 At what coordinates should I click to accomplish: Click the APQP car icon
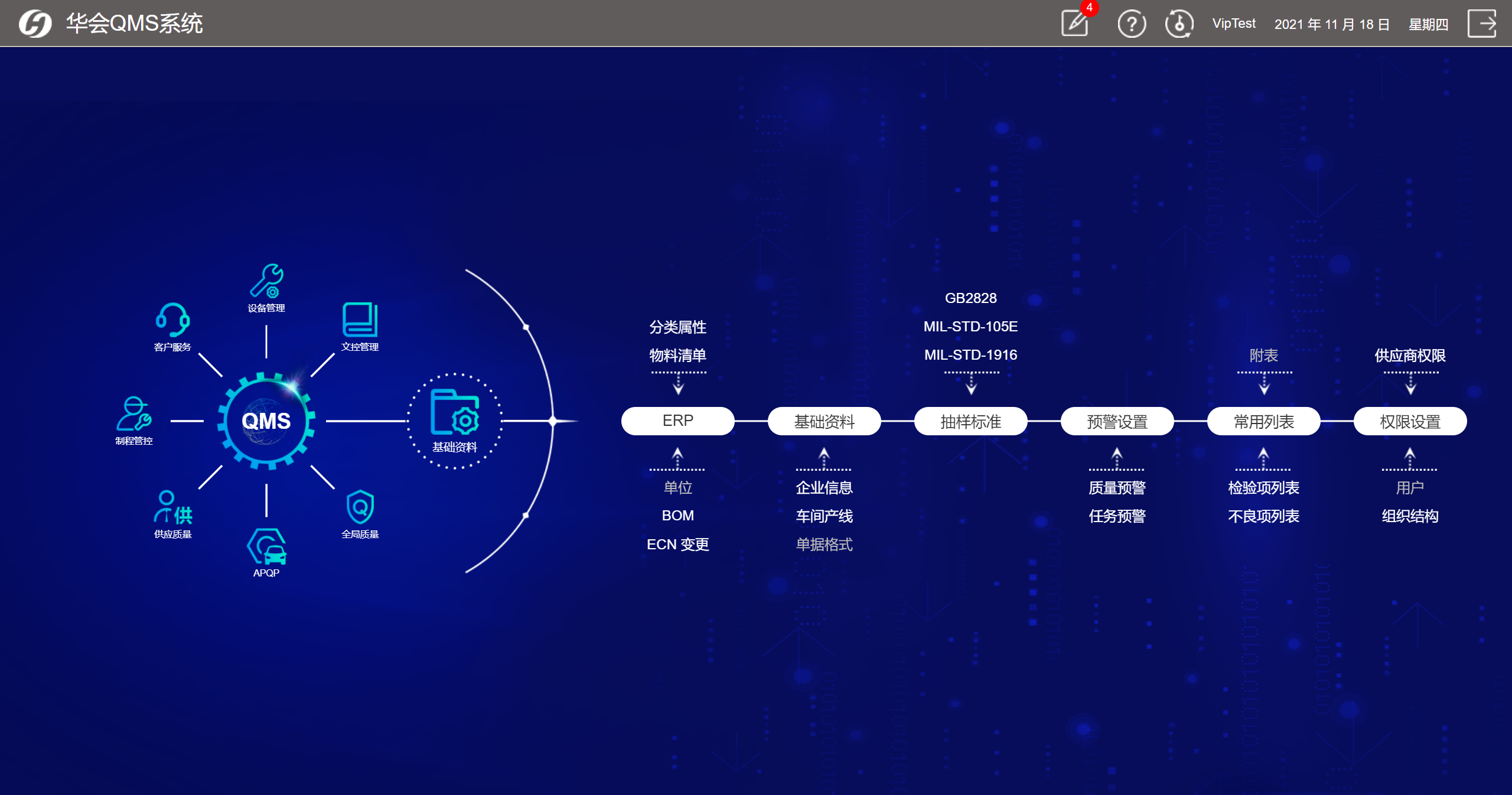click(266, 546)
